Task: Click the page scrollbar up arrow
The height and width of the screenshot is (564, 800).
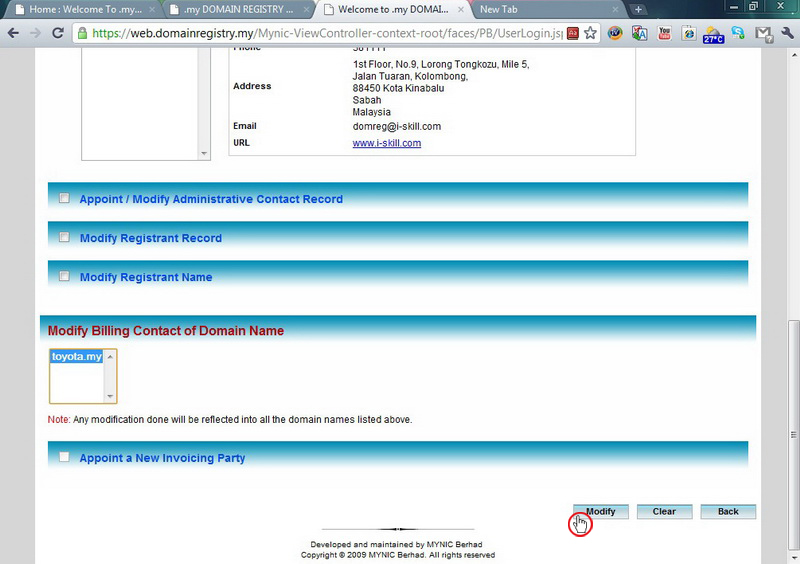Action: [793, 55]
